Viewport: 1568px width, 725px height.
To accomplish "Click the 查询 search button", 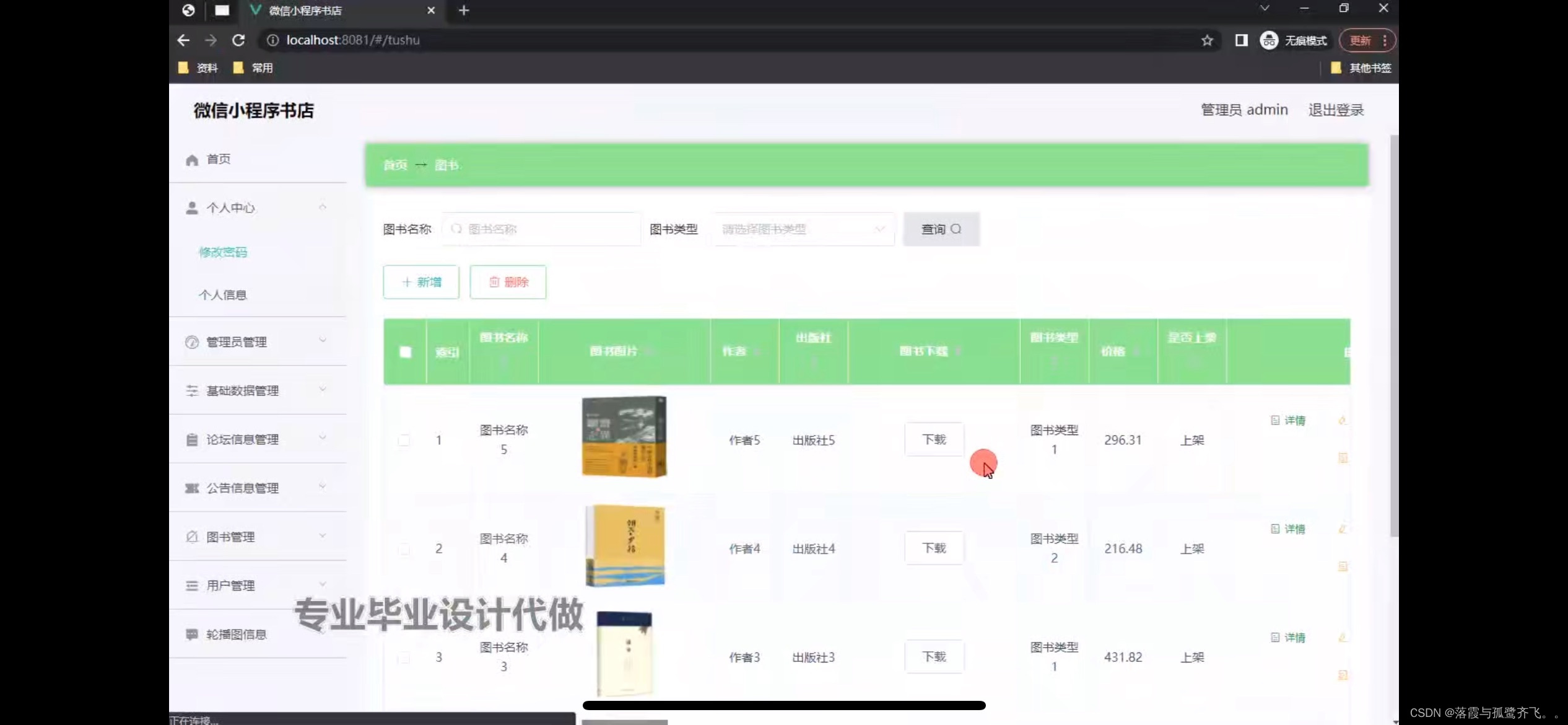I will click(x=941, y=229).
